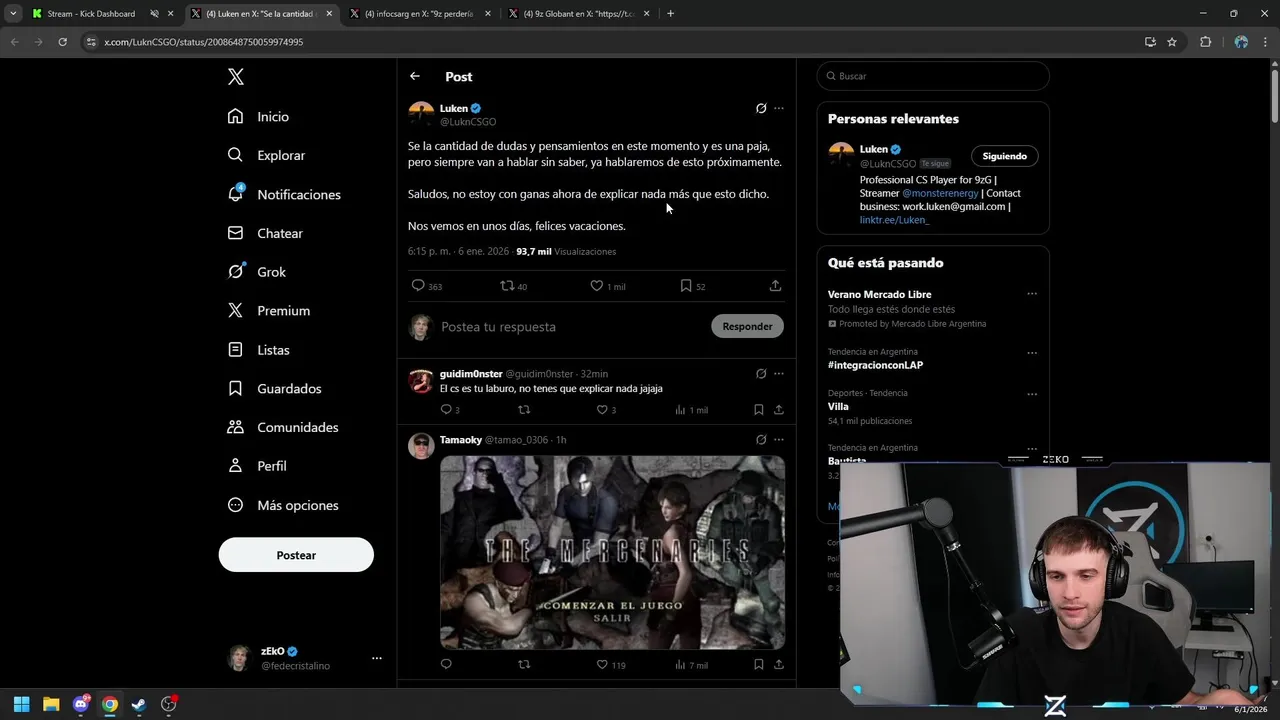The height and width of the screenshot is (720, 1280).
Task: Share guidim0nster's reply
Action: pos(779,410)
